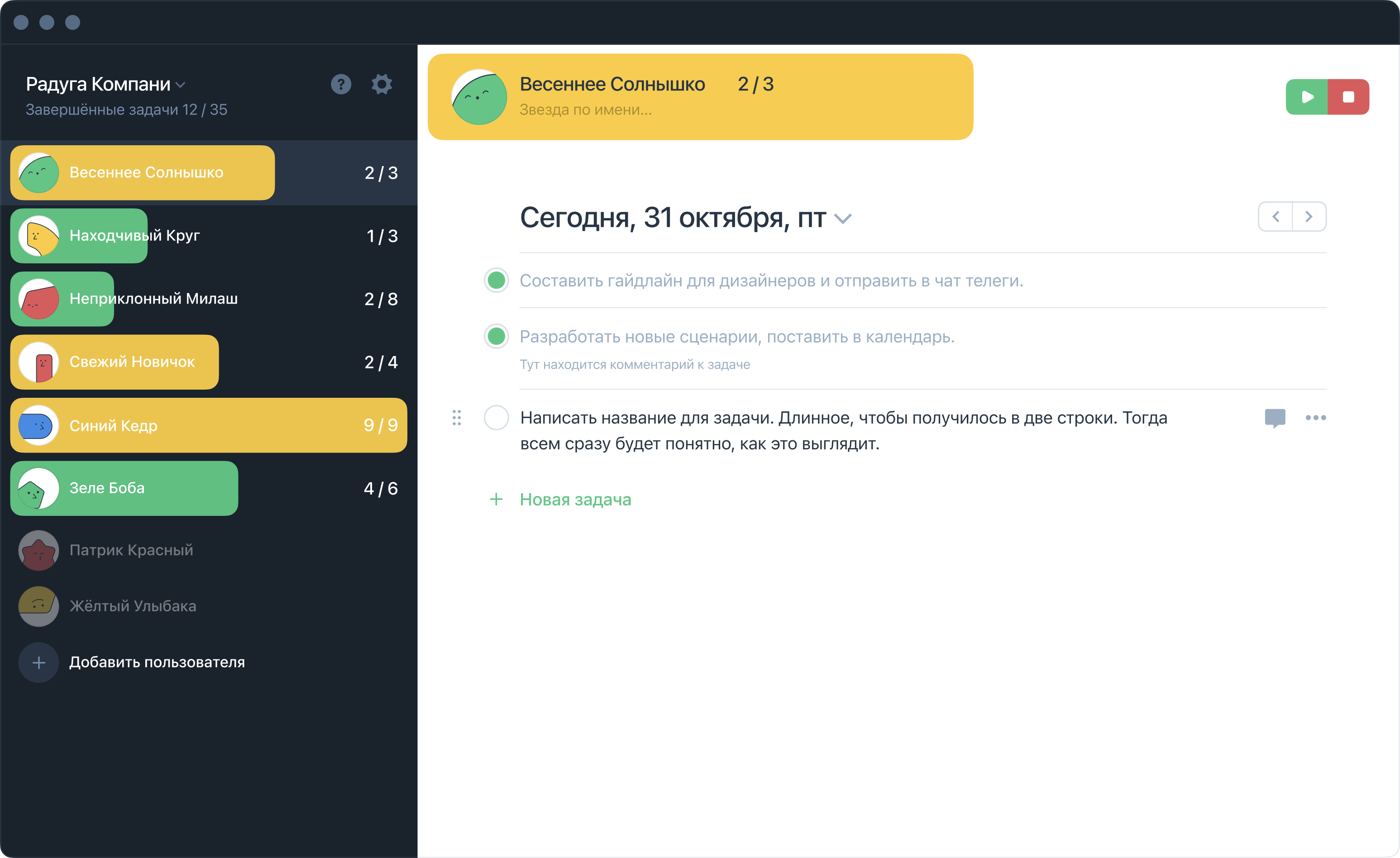1400x858 pixels.
Task: Open the date dropdown next to 31 октября
Action: coord(843,218)
